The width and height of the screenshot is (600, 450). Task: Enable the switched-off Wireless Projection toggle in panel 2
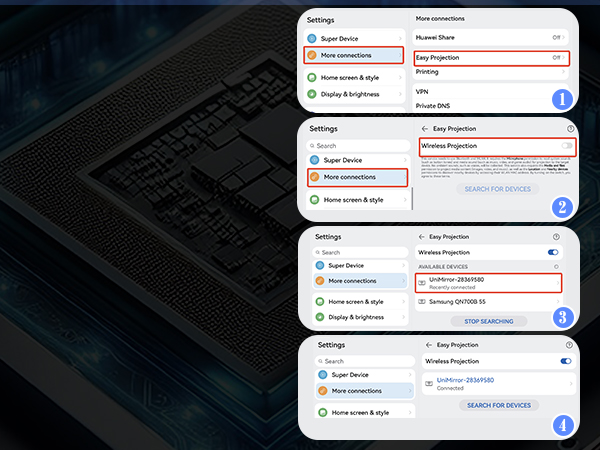click(x=567, y=147)
